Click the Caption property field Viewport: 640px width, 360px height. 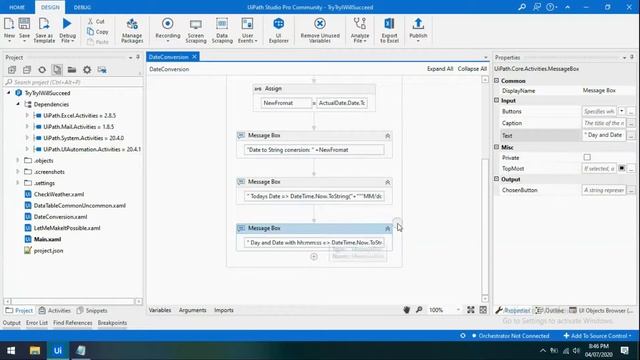tap(604, 123)
